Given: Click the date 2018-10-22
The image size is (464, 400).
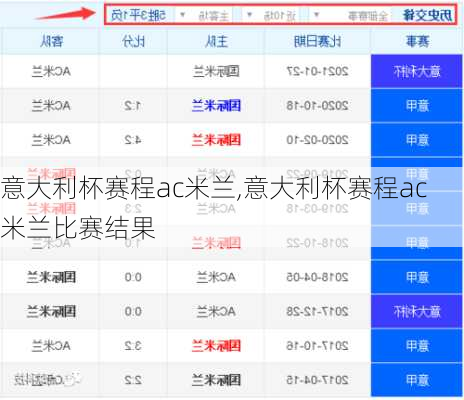Looking at the screenshot, I should [x=317, y=243].
